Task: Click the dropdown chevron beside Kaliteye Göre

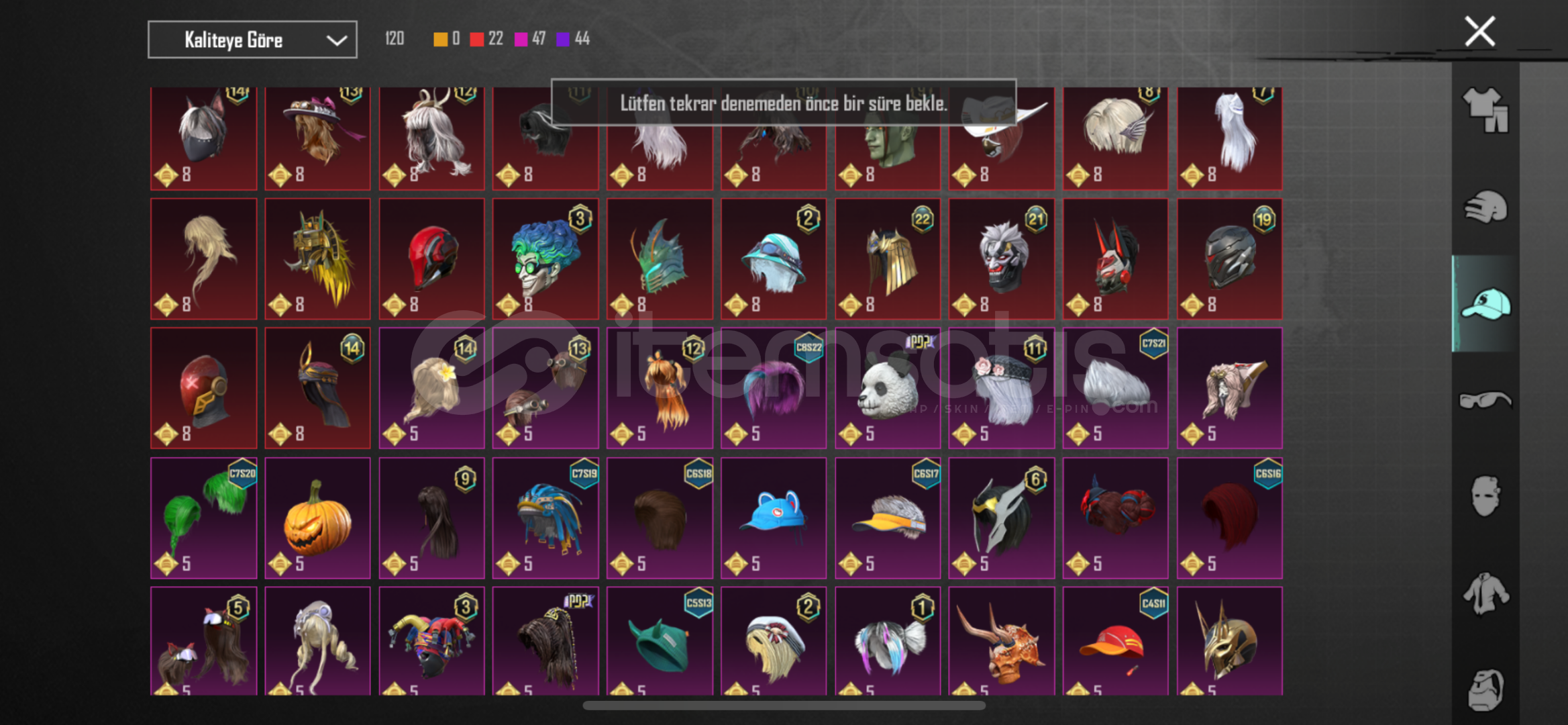Action: 337,40
